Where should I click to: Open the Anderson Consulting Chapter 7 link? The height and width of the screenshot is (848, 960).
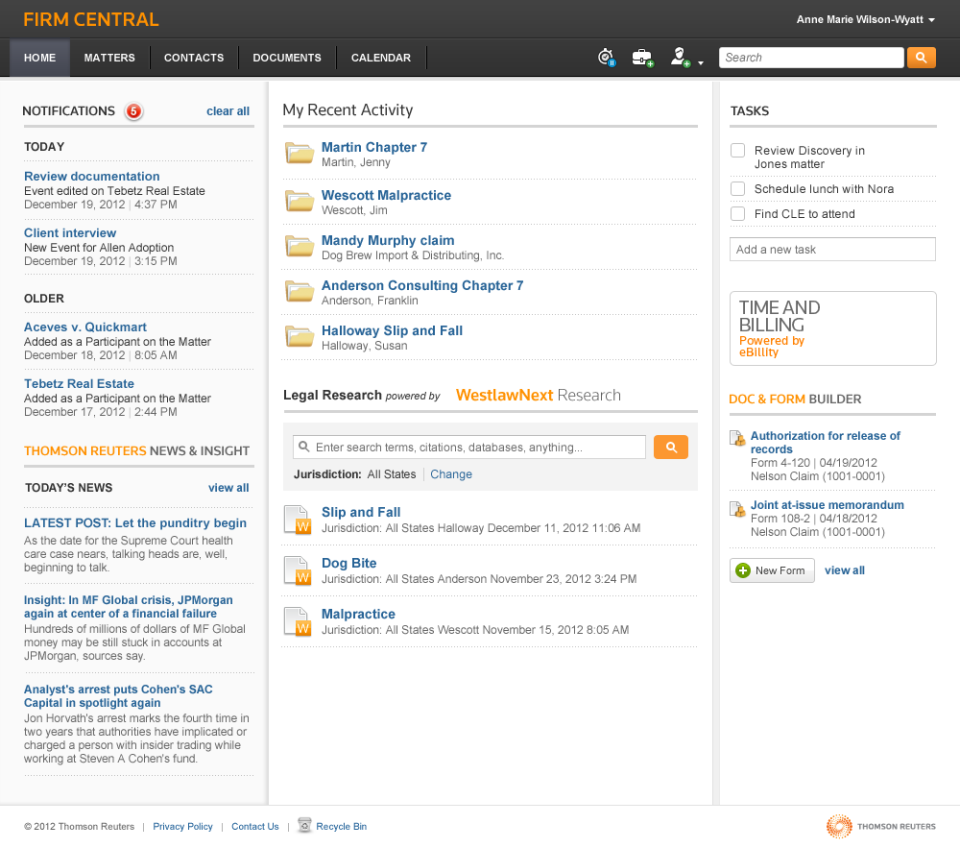coord(422,286)
